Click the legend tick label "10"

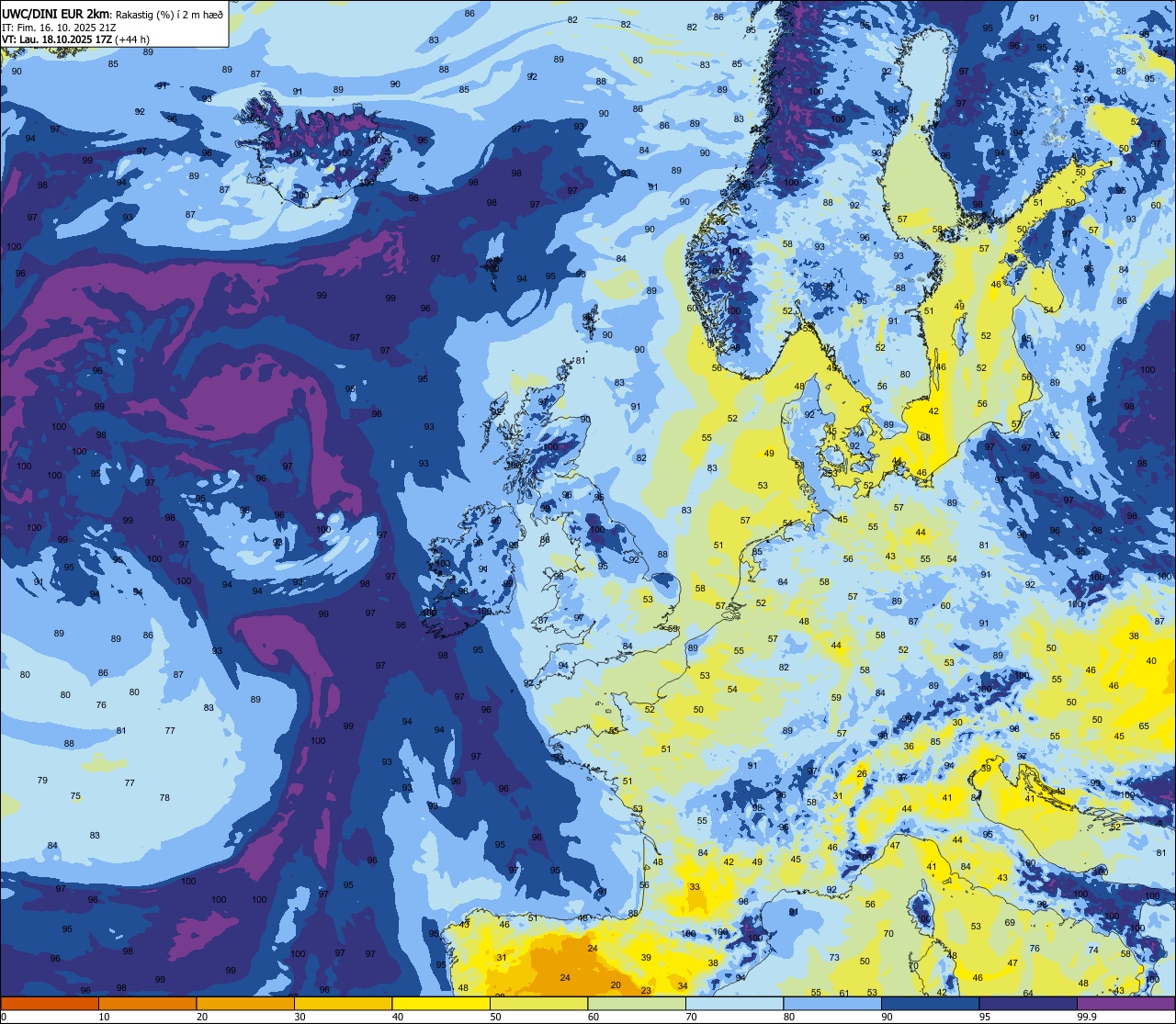104,1017
